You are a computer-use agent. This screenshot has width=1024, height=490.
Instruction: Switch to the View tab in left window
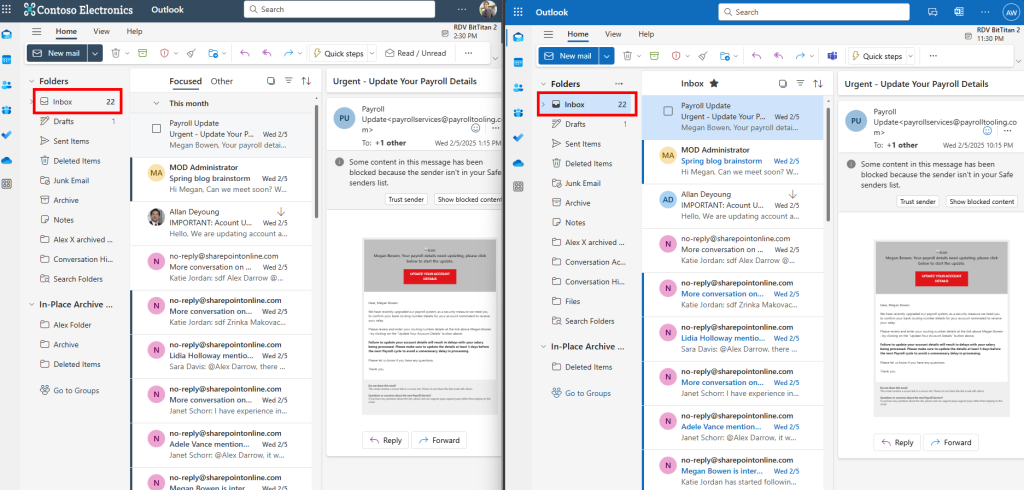[x=101, y=31]
